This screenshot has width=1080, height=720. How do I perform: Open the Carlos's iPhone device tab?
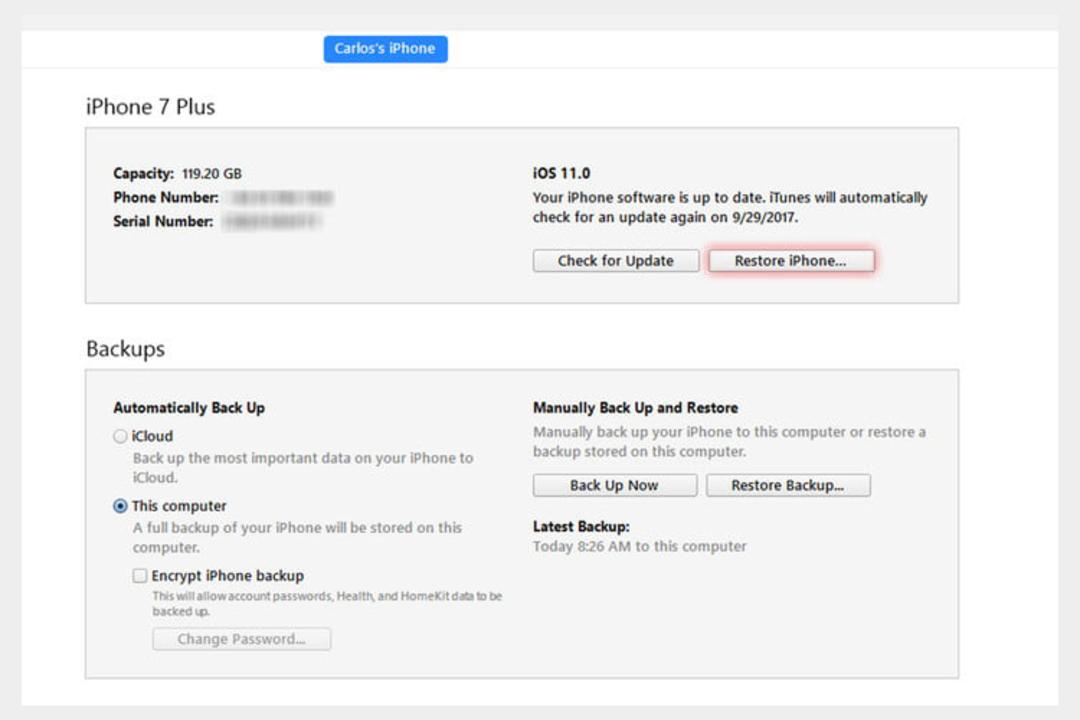pyautogui.click(x=385, y=49)
